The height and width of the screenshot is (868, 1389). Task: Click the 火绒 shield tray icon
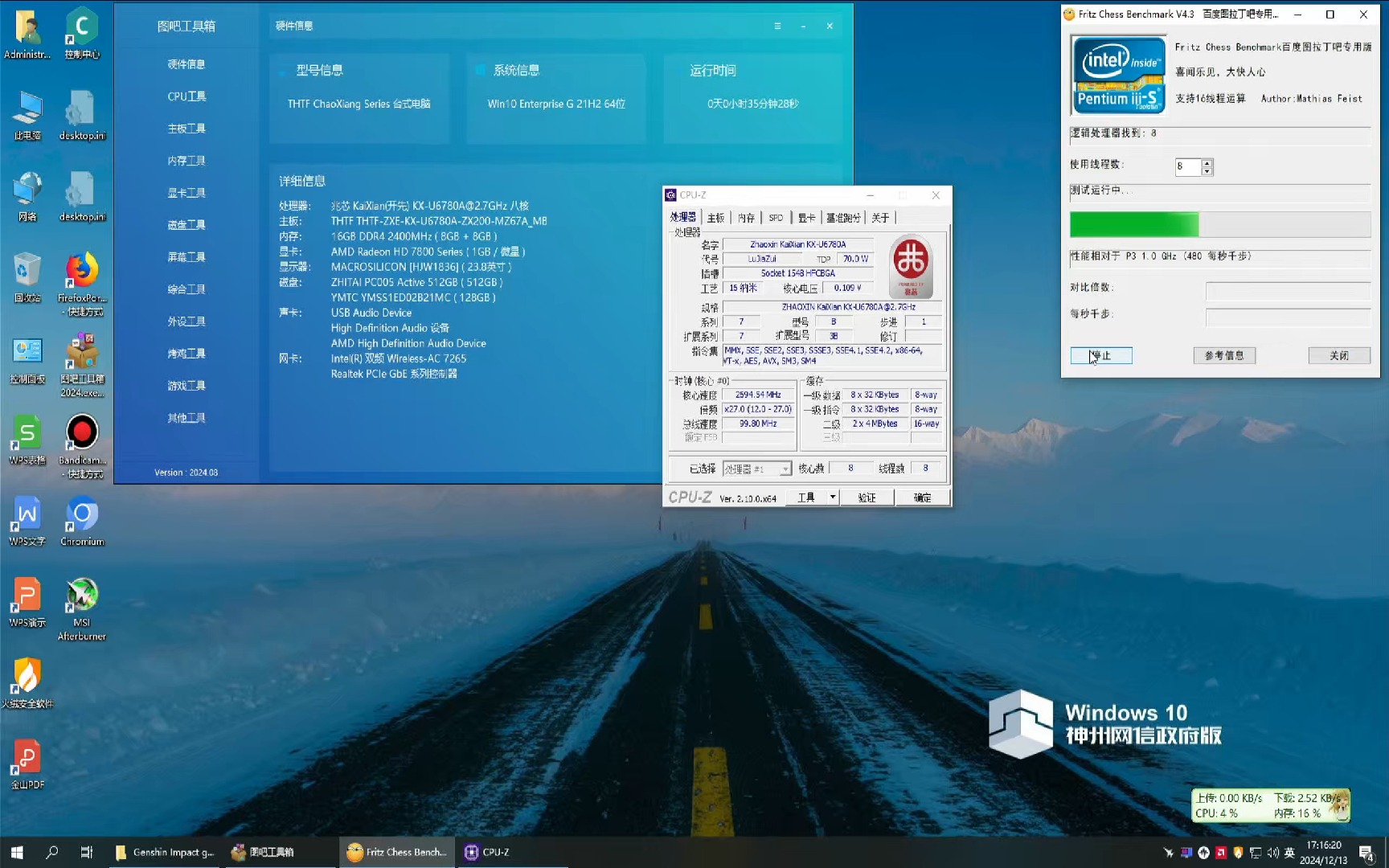point(1238,853)
